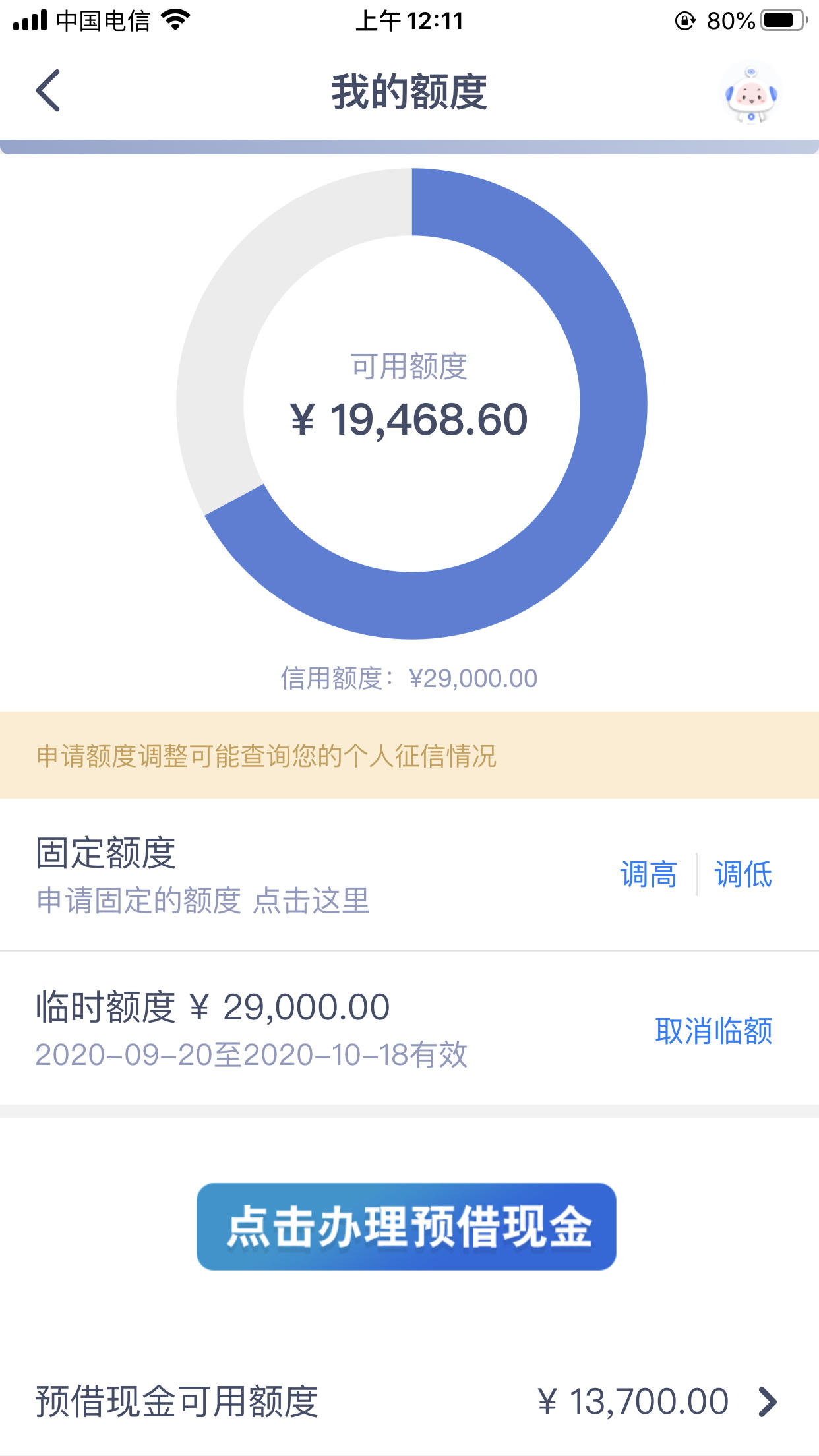819x1456 pixels.
Task: Tap 申请固定的额度 点击这里 link
Action: (x=203, y=901)
